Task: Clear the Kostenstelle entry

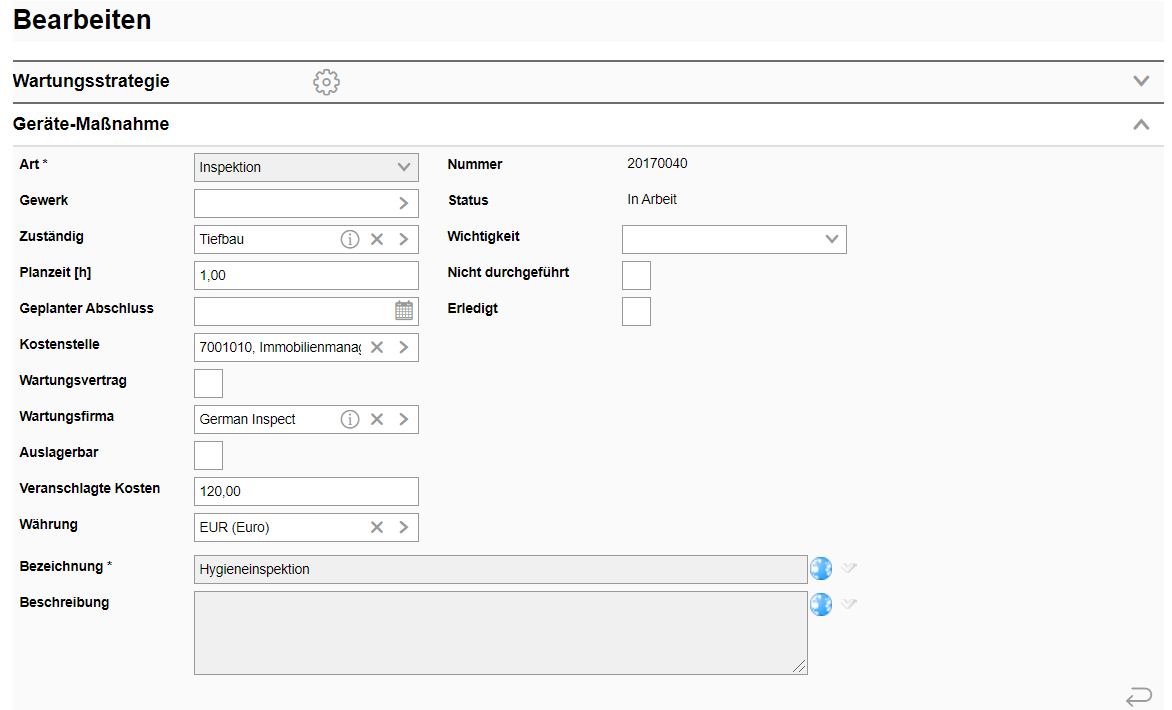Action: [x=377, y=347]
